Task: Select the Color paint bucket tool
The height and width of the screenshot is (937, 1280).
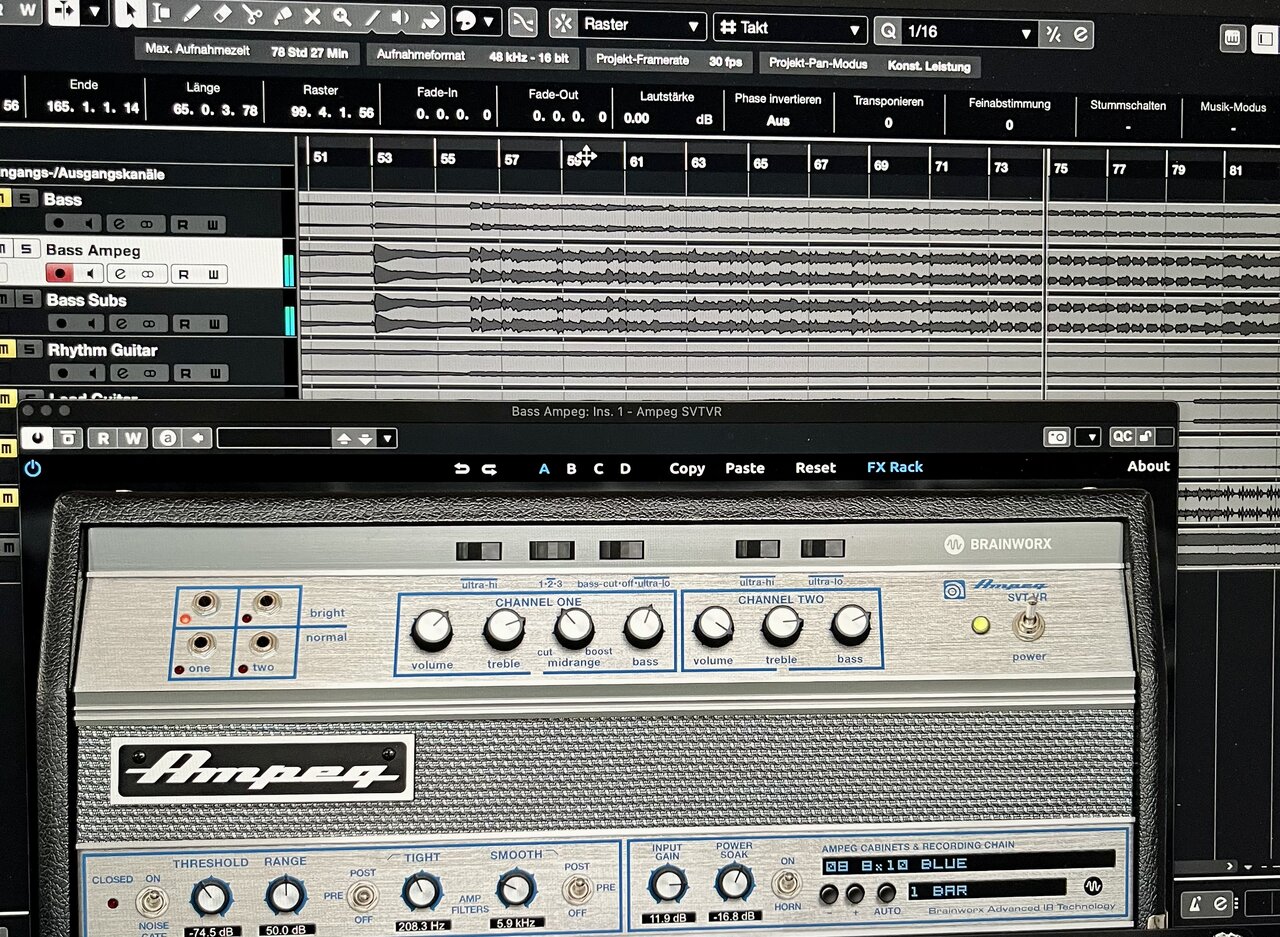Action: pos(430,19)
